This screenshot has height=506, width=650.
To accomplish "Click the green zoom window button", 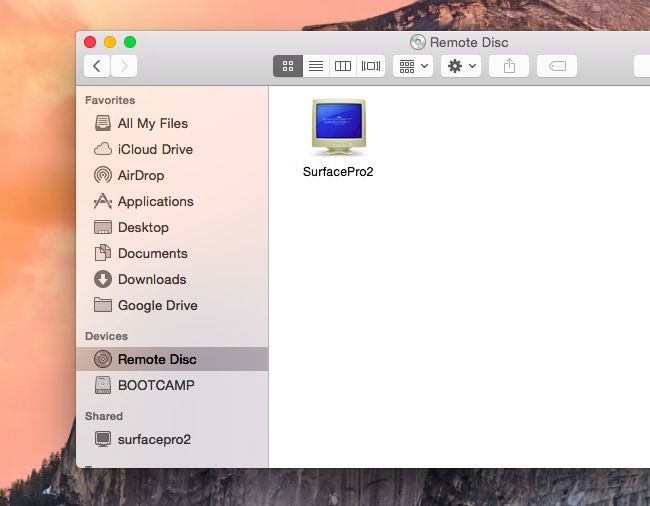I will pos(130,42).
